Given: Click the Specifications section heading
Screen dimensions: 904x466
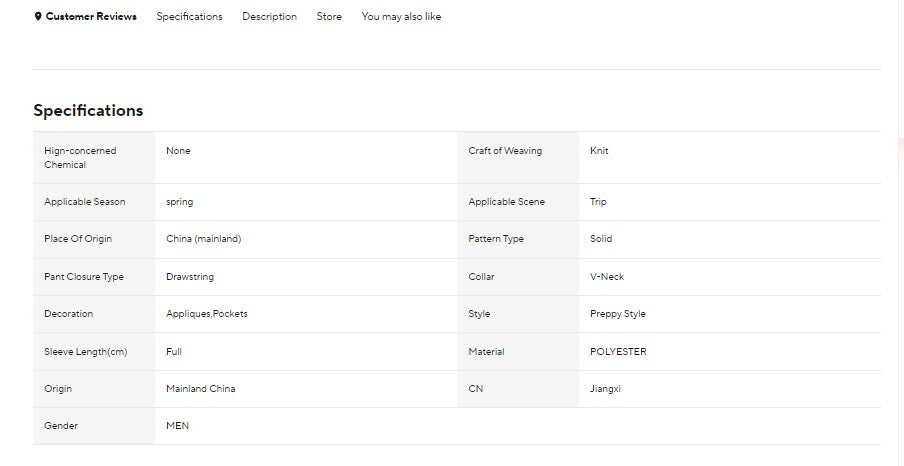Looking at the screenshot, I should [x=88, y=111].
